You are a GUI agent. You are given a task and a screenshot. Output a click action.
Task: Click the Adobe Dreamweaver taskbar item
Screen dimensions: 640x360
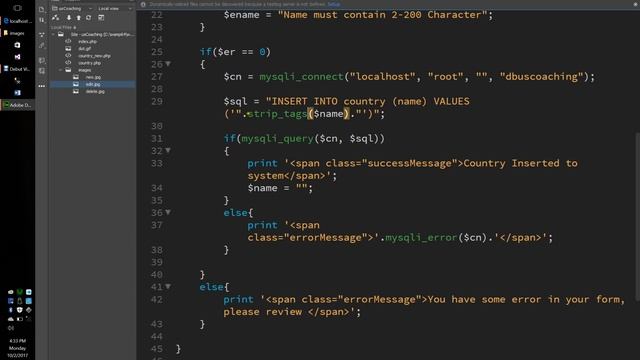pyautogui.click(x=17, y=105)
